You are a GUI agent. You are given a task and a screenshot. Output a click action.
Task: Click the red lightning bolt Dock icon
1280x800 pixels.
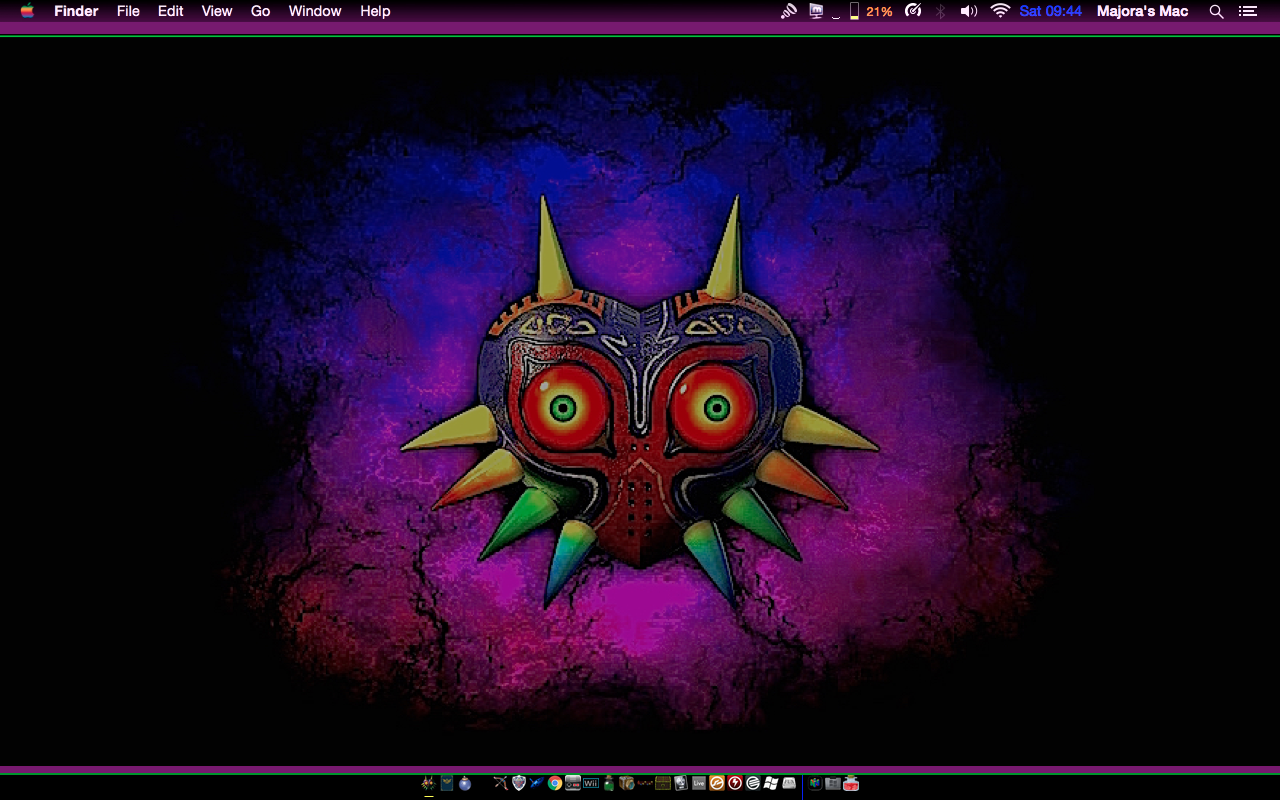tap(735, 783)
